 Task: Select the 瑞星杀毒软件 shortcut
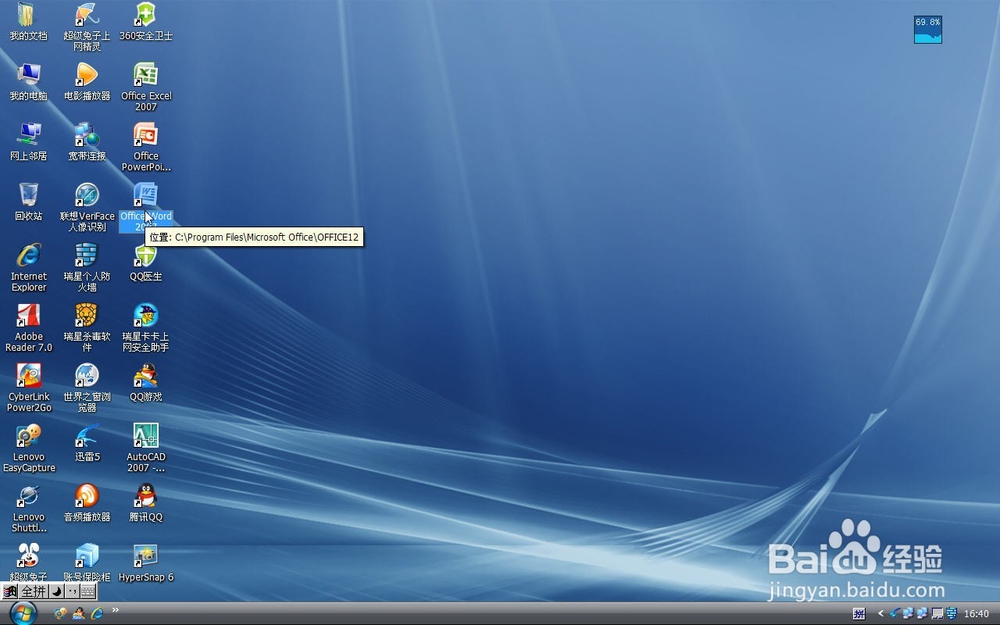pos(87,328)
